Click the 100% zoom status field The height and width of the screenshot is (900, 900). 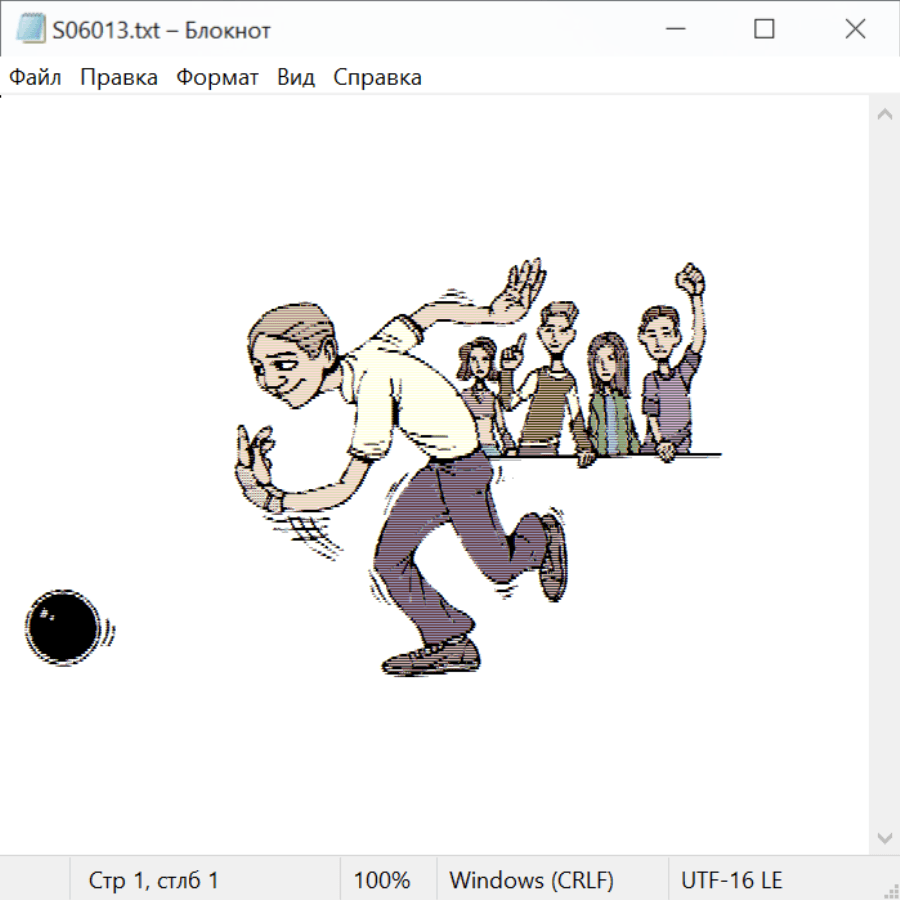coord(382,881)
